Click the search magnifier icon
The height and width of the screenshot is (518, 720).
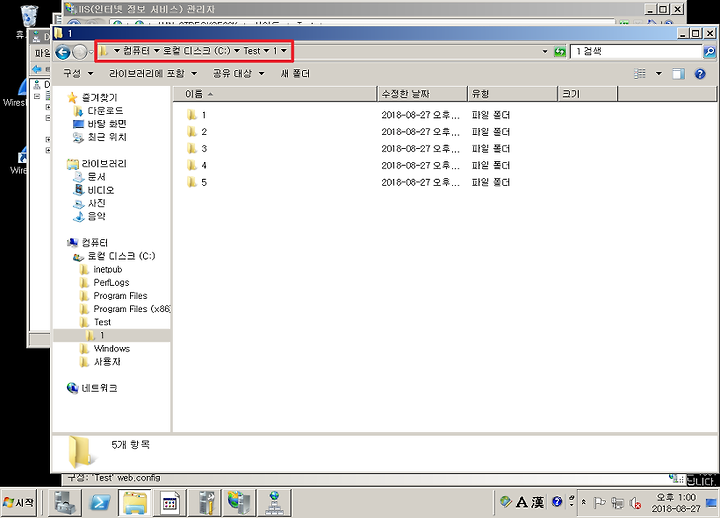pyautogui.click(x=709, y=52)
